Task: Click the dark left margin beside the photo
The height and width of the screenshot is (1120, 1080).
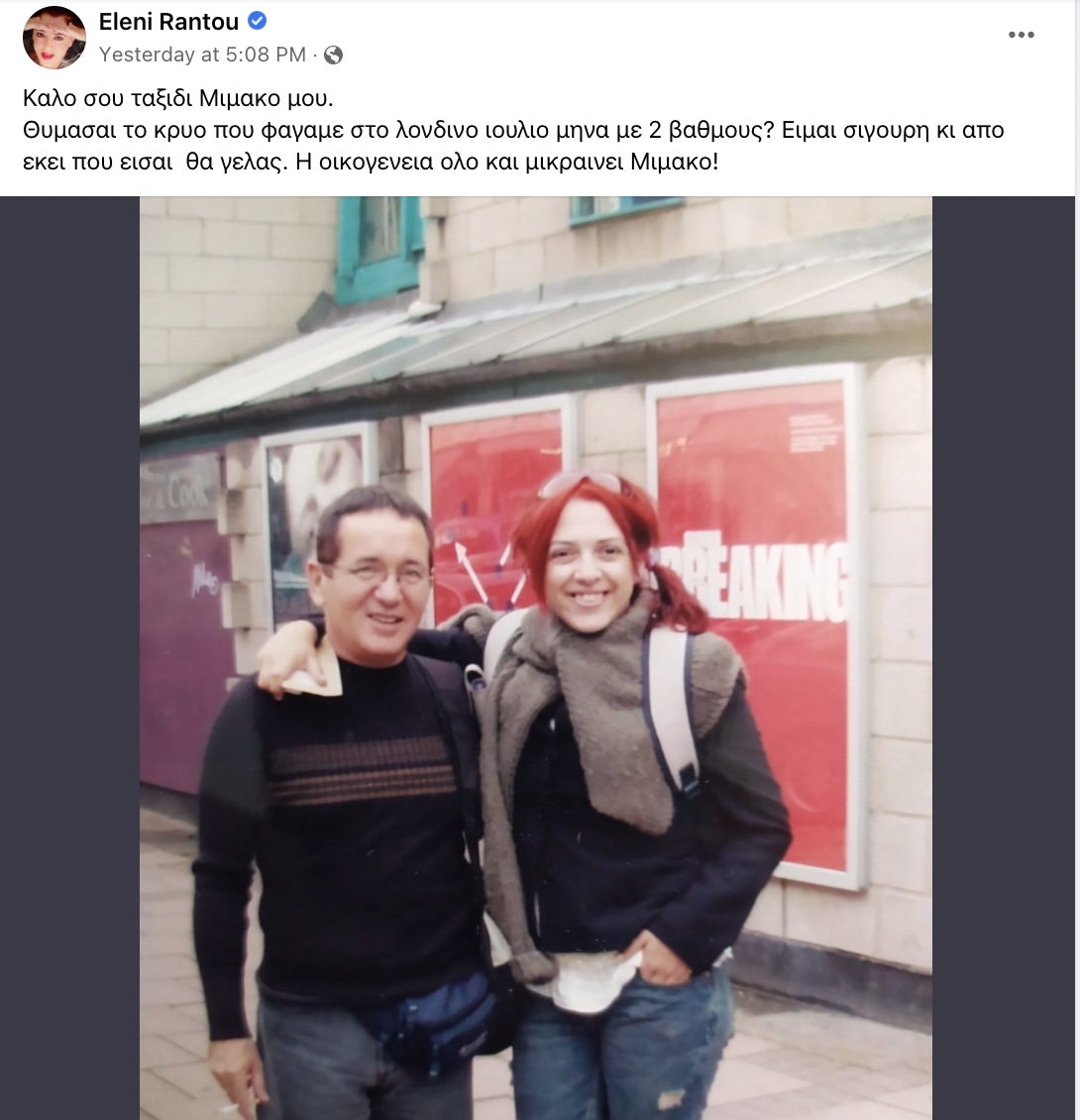Action: coord(70,657)
